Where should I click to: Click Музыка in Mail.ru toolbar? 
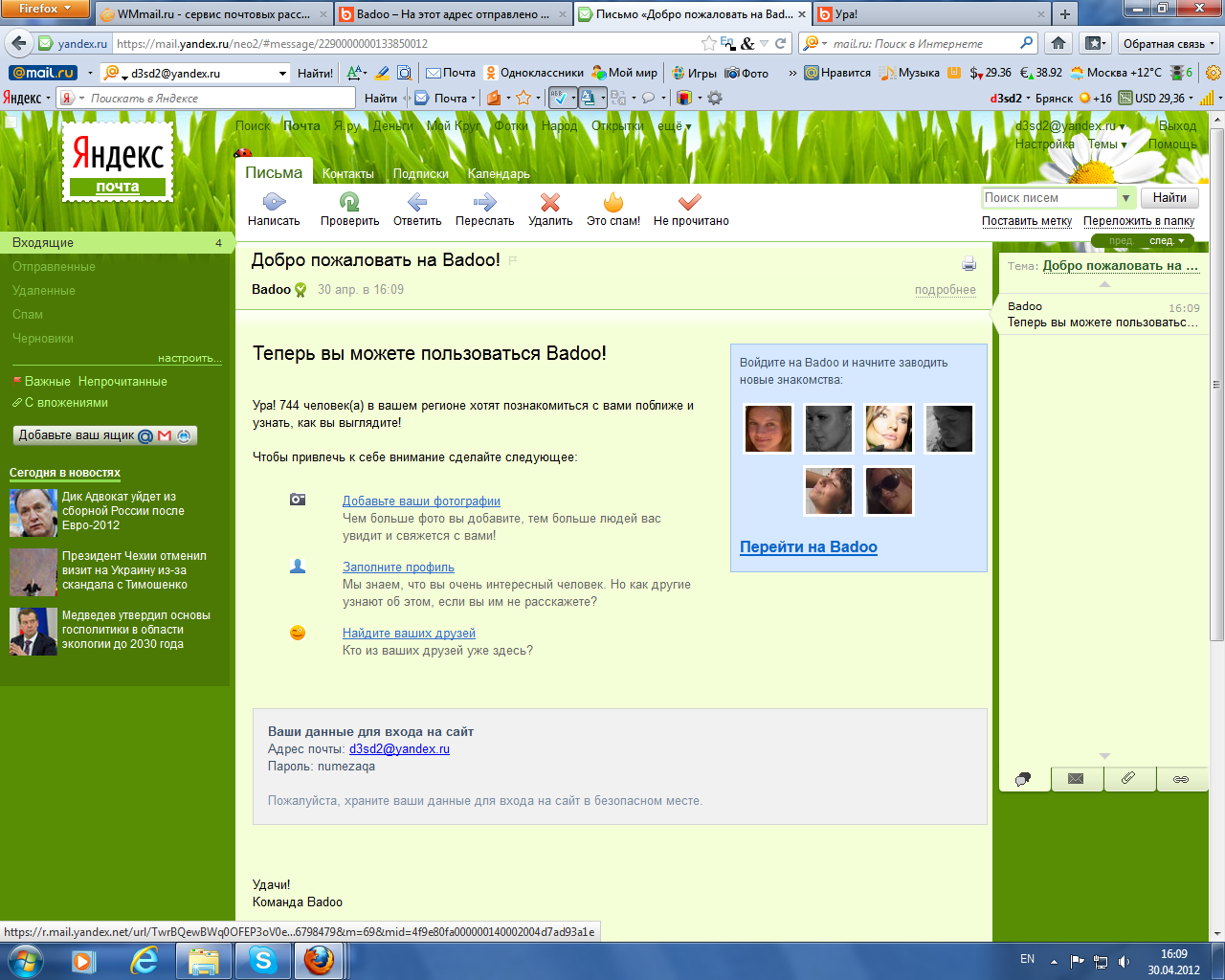[x=910, y=73]
